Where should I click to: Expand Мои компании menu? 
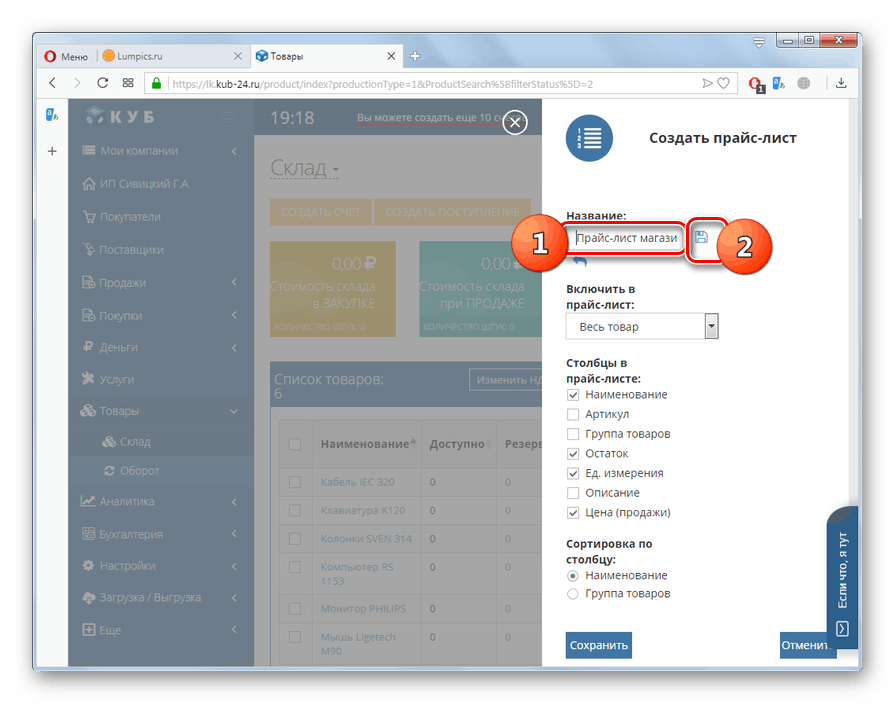pos(161,151)
